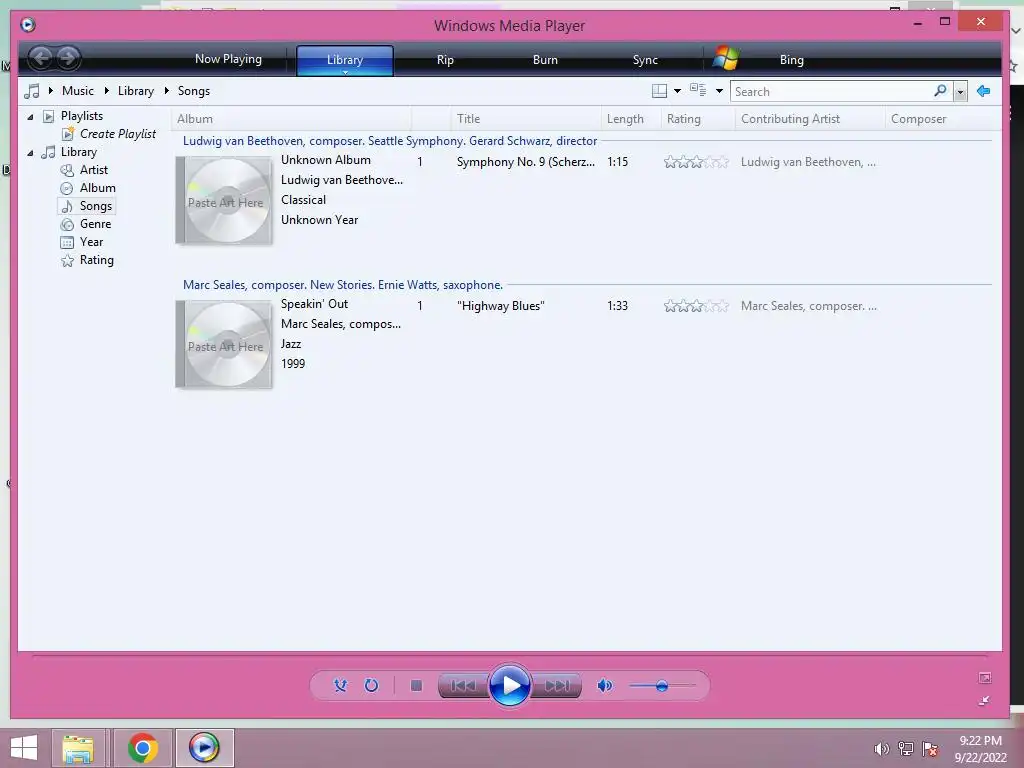Open the Rip tab
The width and height of the screenshot is (1024, 768).
pyautogui.click(x=445, y=59)
